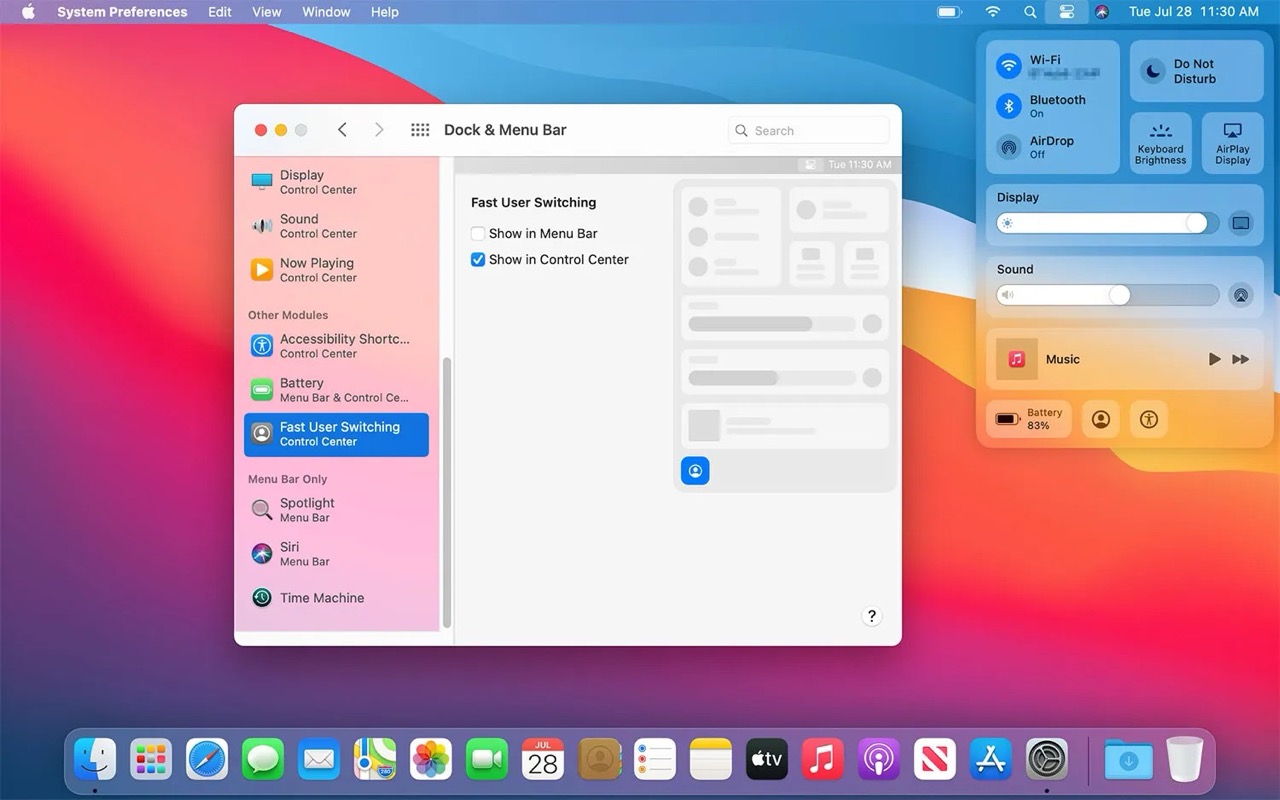Open System Preferences from the Dock
This screenshot has width=1280, height=800.
1047,760
